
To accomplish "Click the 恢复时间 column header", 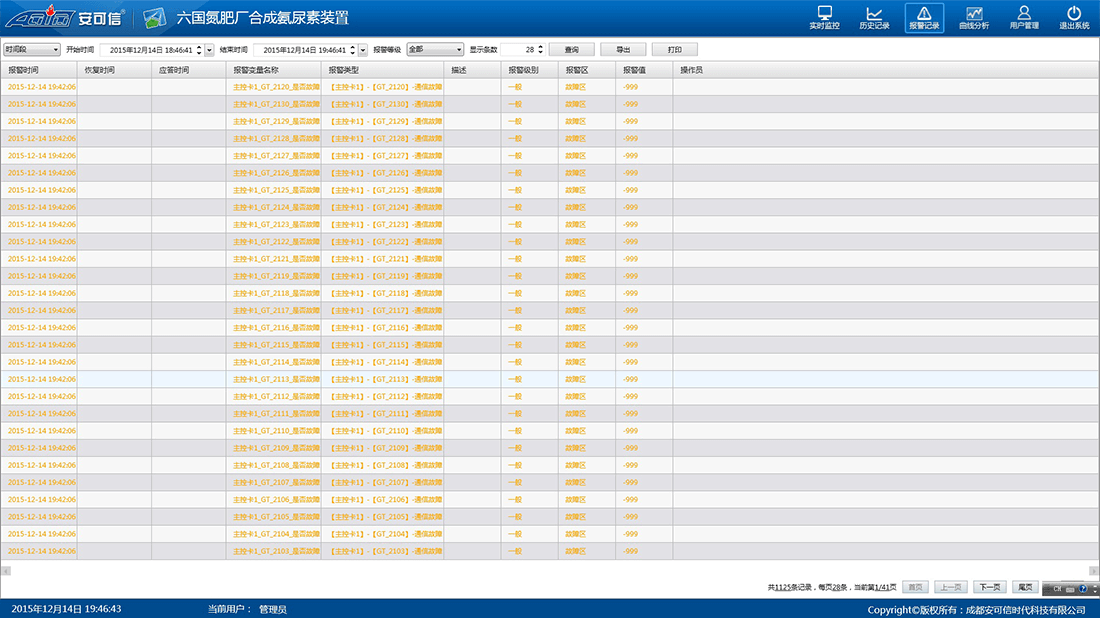I will [114, 70].
